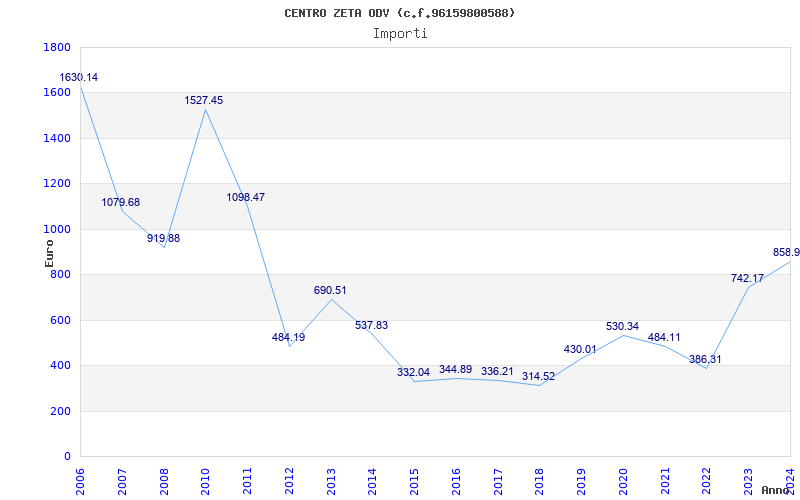Click the Importi subtitle text
The image size is (800, 500).
pos(400,33)
